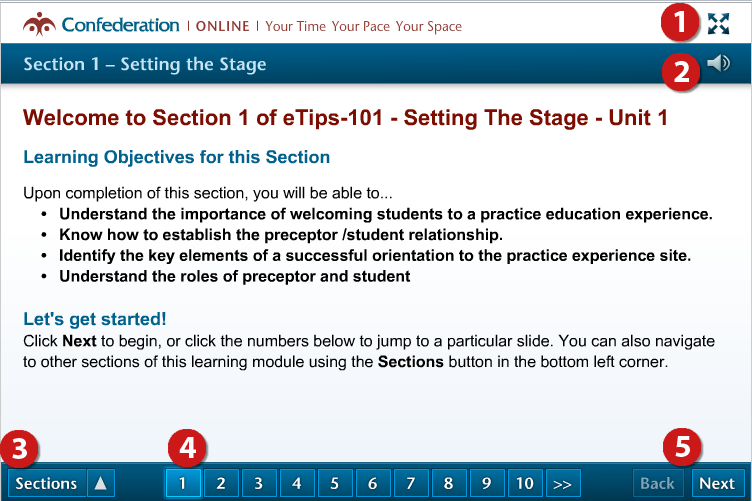Jump to slide 1
This screenshot has height=501, width=752.
(183, 483)
